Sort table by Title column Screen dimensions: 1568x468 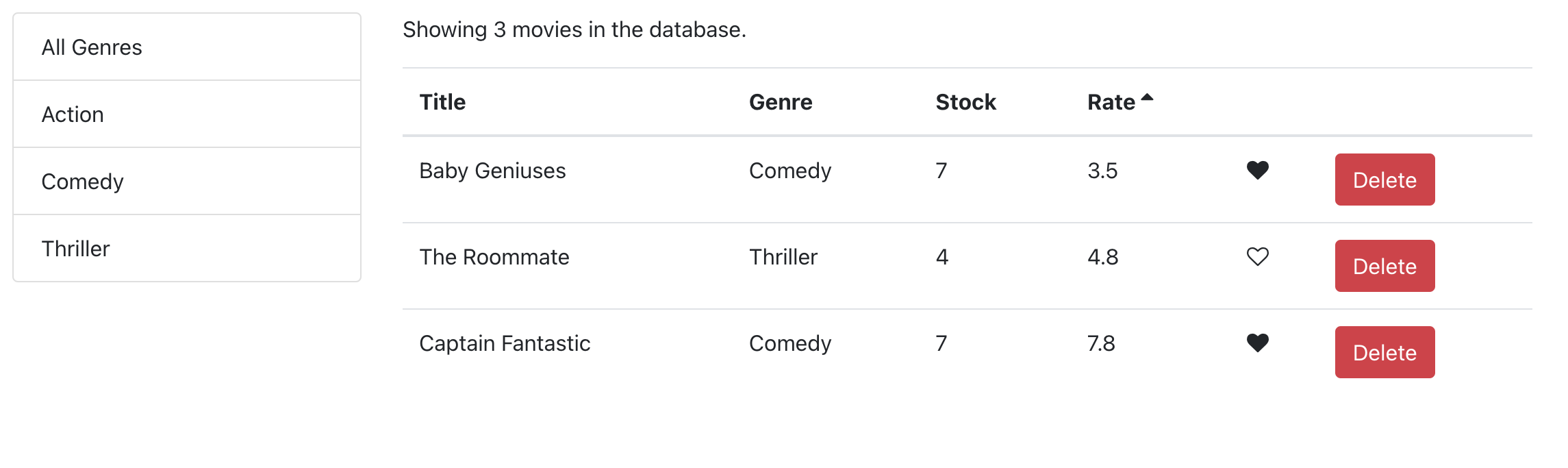click(x=442, y=102)
